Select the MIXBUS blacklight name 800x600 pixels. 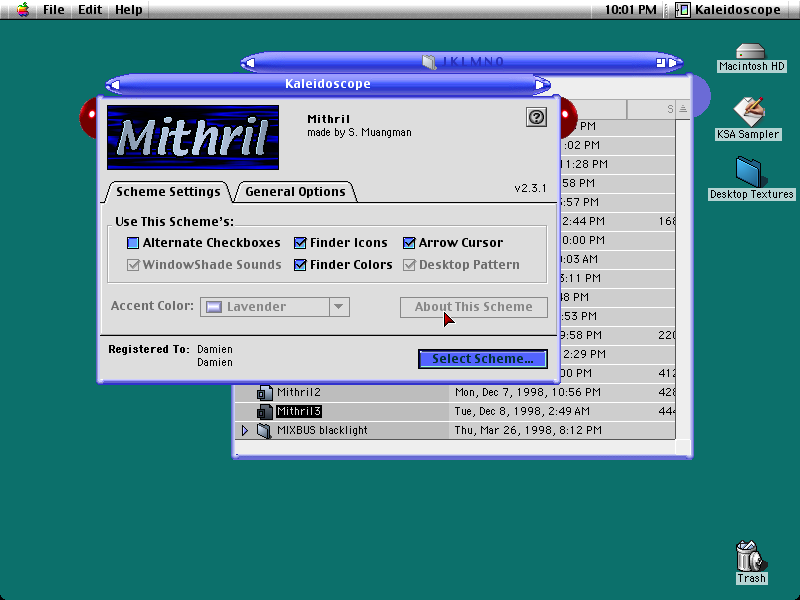pyautogui.click(x=322, y=430)
